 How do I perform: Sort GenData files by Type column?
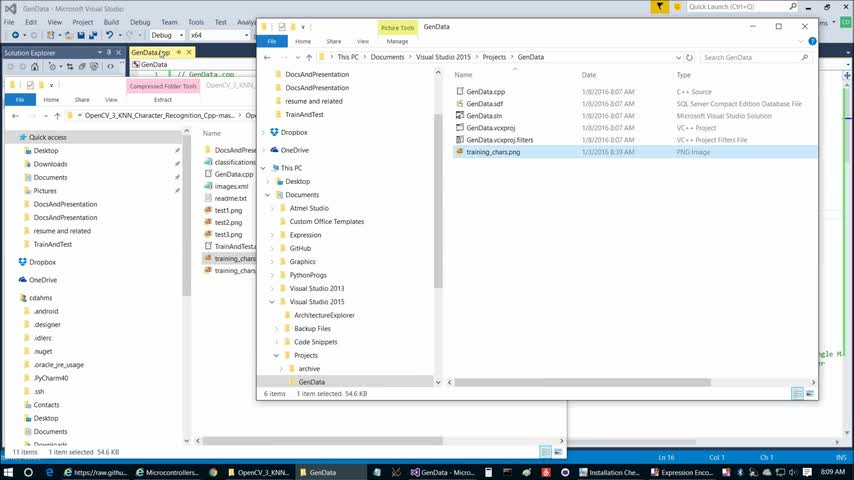point(684,75)
